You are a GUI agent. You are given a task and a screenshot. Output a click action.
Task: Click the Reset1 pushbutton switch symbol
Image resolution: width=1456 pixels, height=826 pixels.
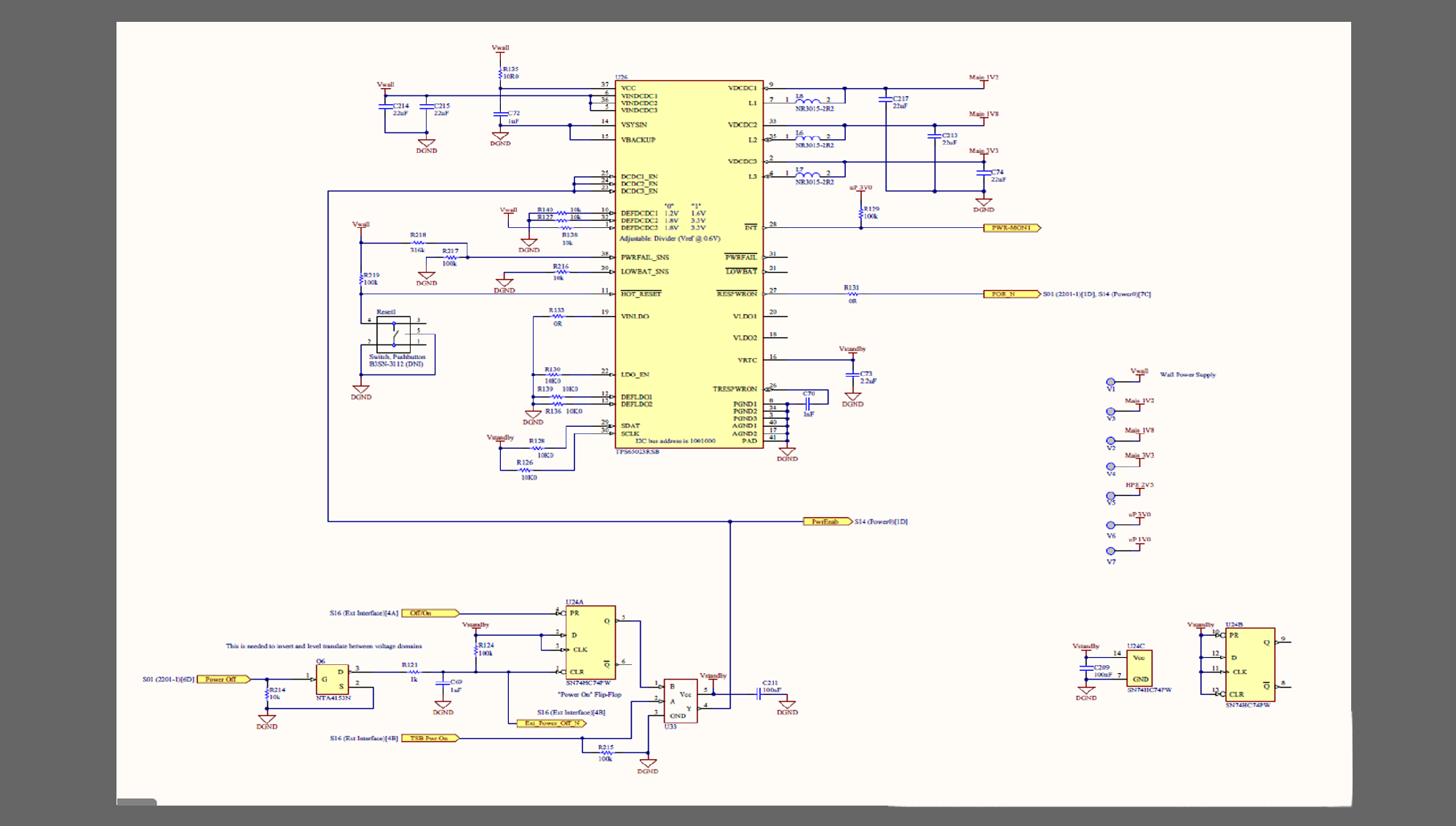(394, 334)
